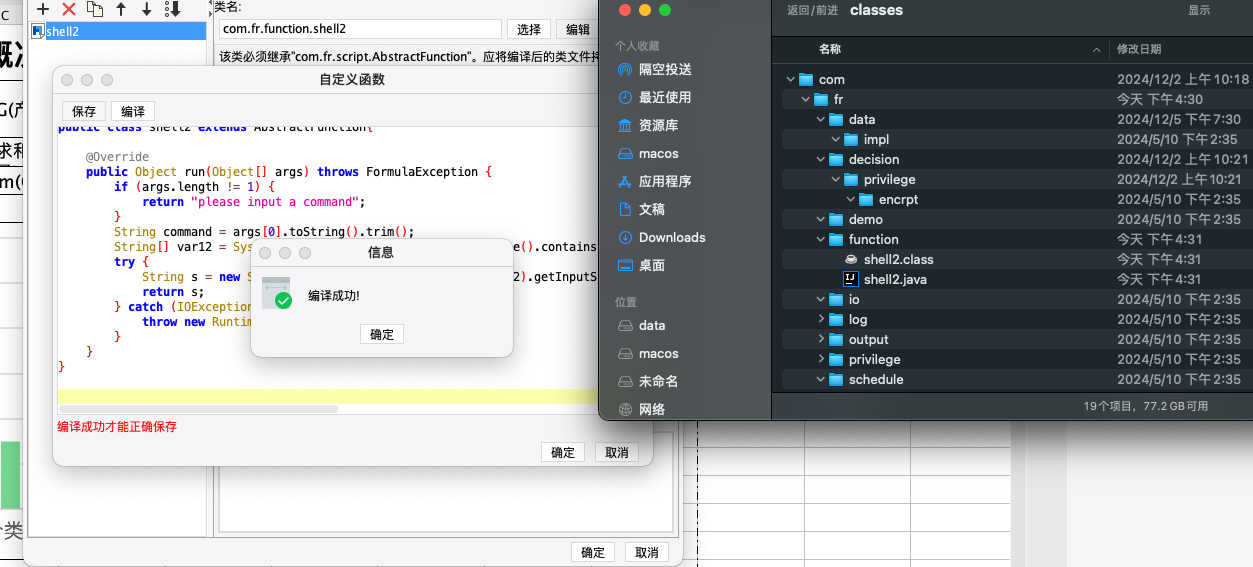Click the 编译 button in the function editor
The width and height of the screenshot is (1253, 567).
tap(132, 111)
